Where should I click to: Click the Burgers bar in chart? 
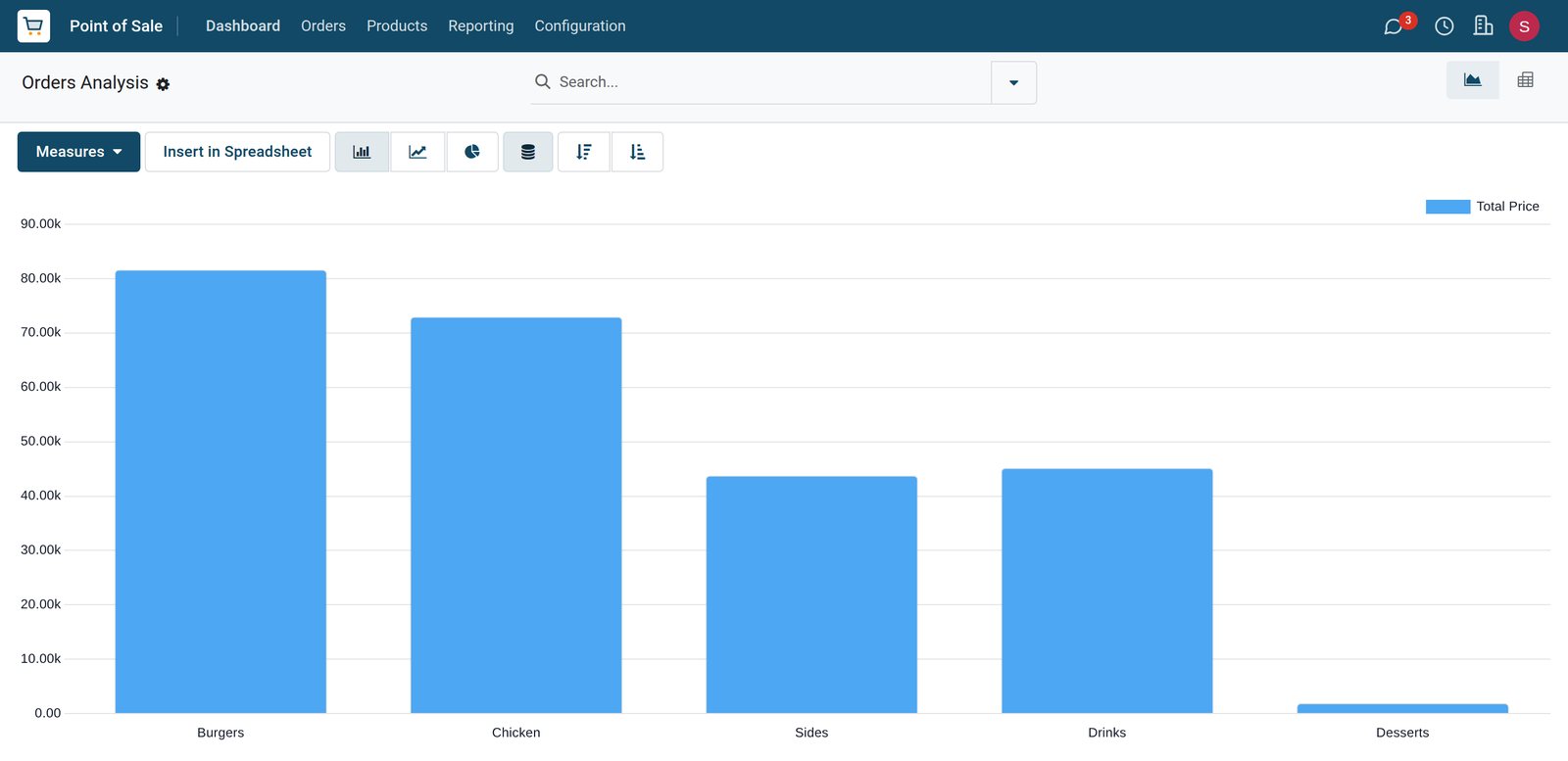[220, 492]
